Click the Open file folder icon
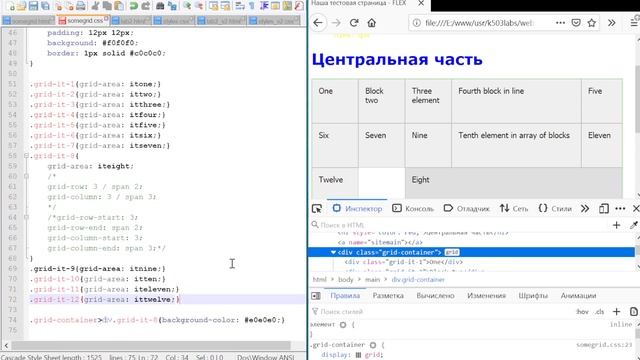 [x=22, y=6]
